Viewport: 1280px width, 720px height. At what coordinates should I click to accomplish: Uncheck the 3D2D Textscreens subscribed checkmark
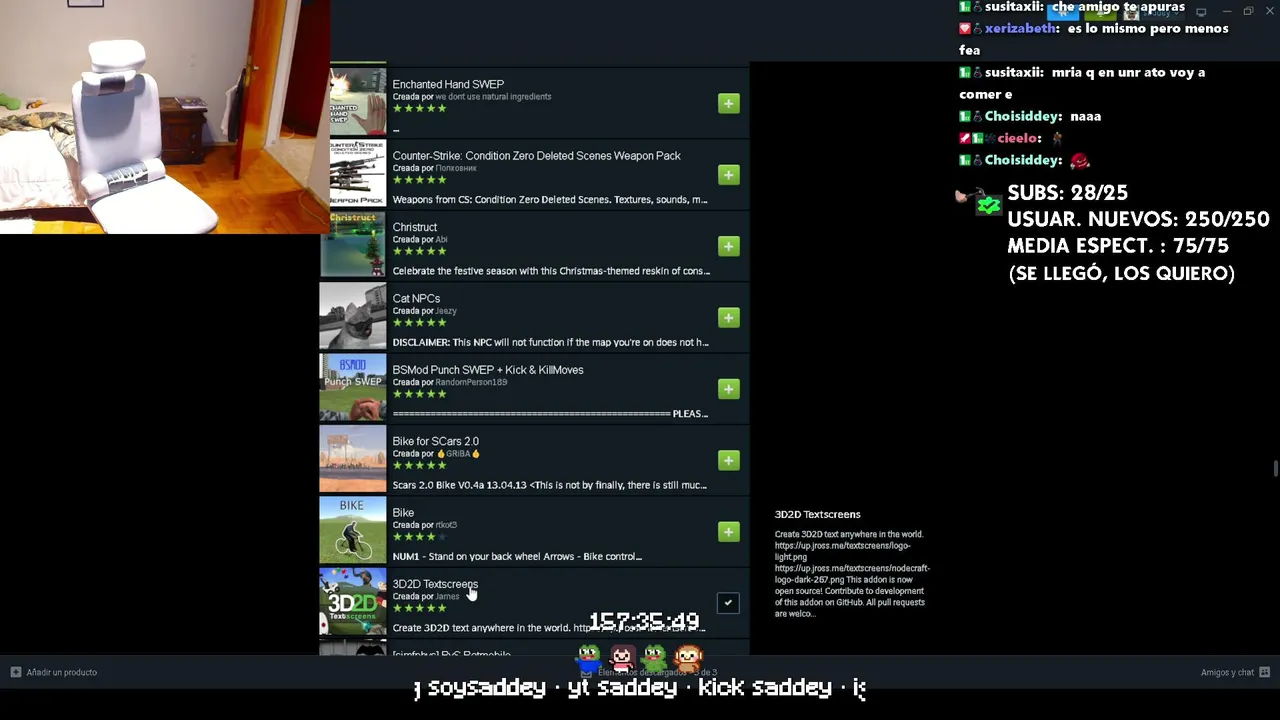(729, 603)
